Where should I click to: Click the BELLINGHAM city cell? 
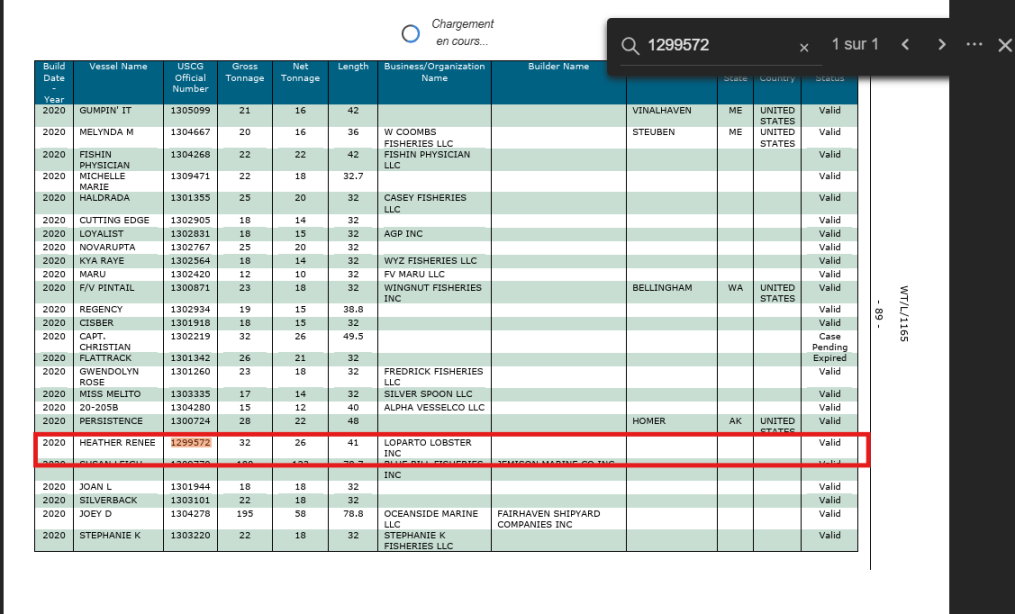point(662,288)
